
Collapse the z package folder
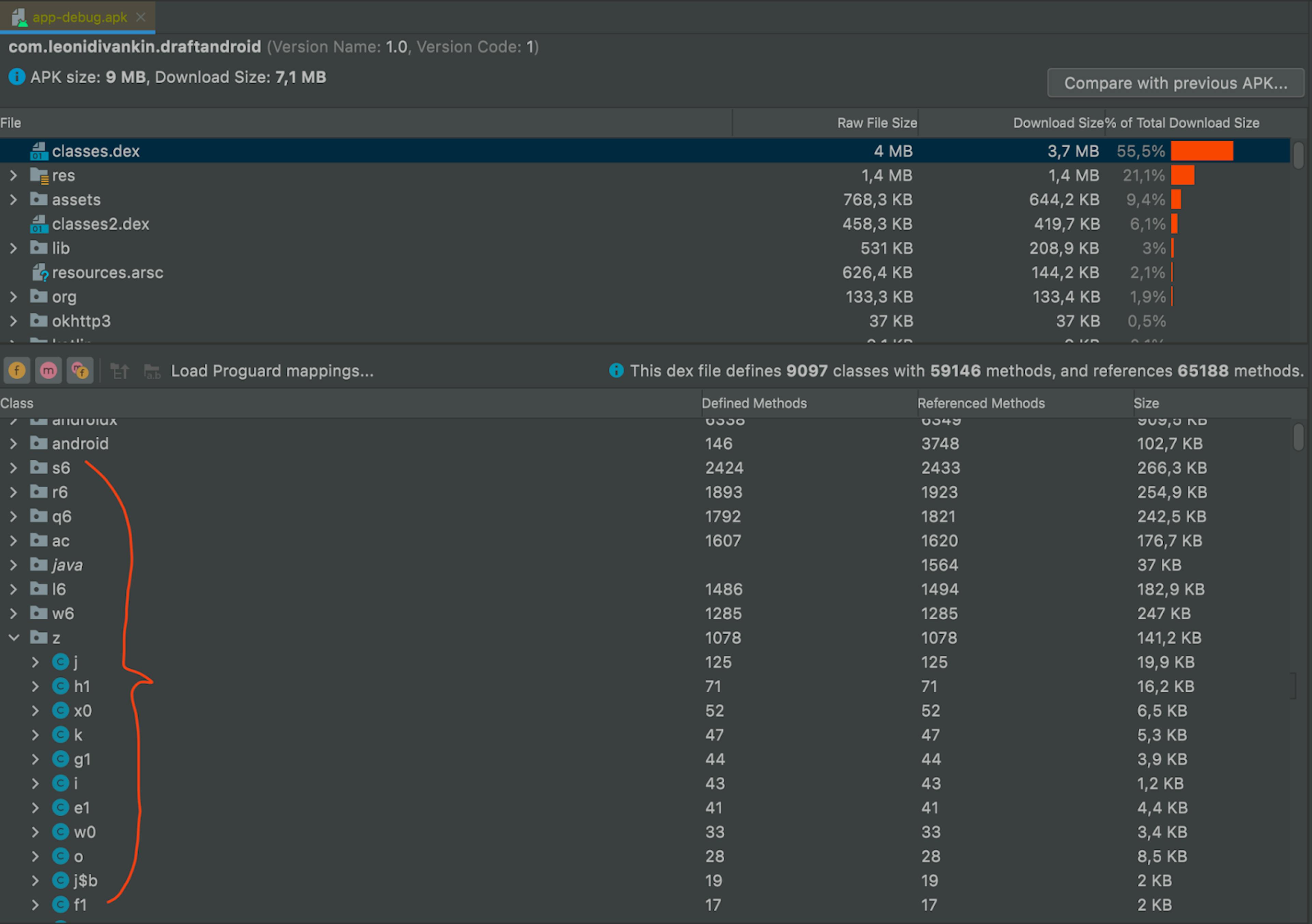pos(14,637)
